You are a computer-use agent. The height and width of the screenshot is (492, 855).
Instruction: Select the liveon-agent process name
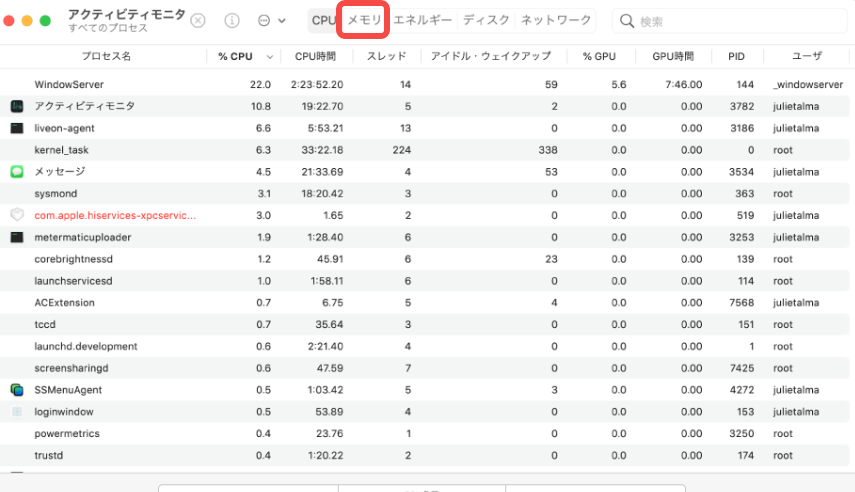tap(64, 128)
